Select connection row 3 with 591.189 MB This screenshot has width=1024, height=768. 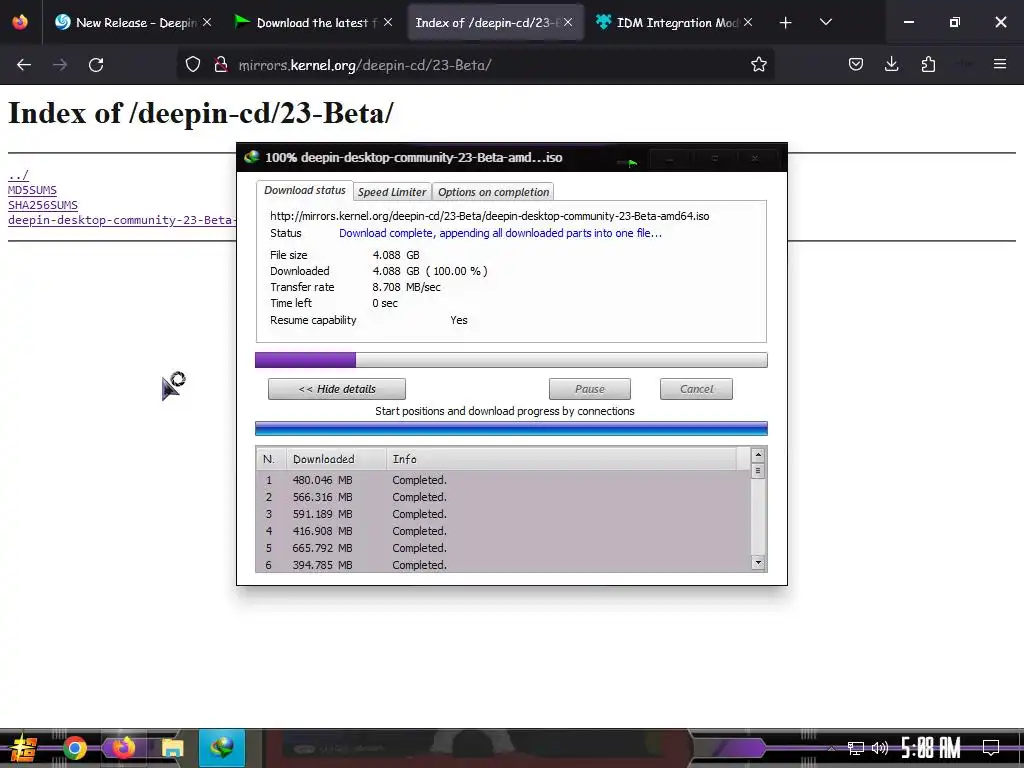pyautogui.click(x=503, y=514)
